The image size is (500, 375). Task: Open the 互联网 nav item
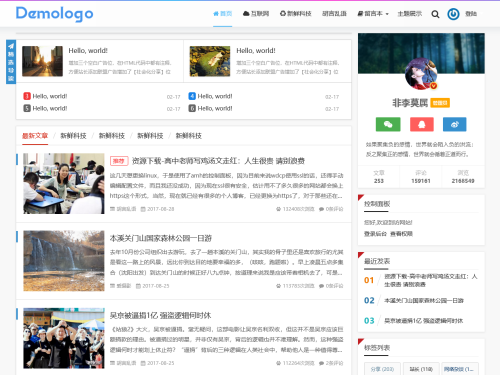[256, 14]
